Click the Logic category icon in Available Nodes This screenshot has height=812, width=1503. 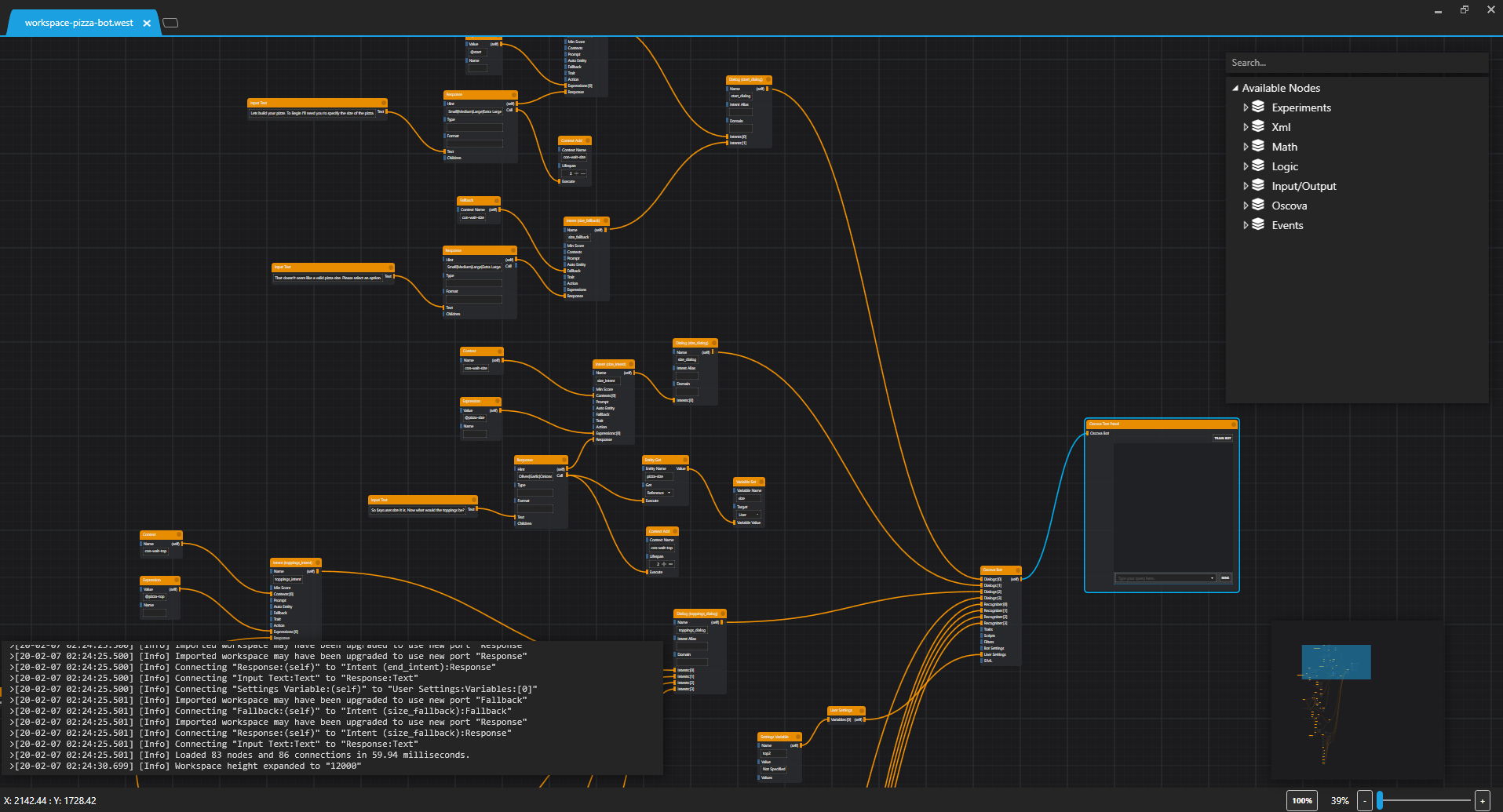pos(1260,166)
